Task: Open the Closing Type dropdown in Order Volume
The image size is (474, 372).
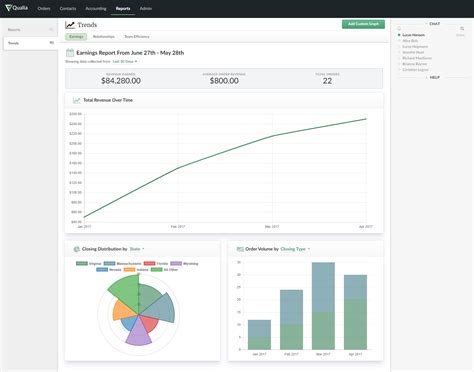Action: point(295,249)
